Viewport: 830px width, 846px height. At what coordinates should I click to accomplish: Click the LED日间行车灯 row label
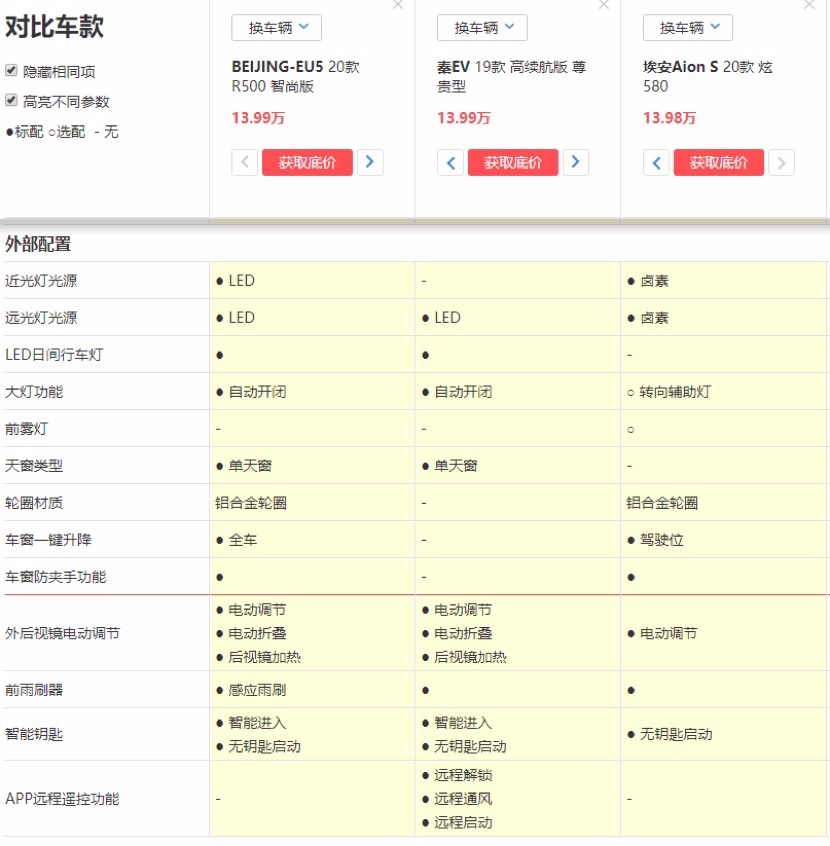point(54,354)
